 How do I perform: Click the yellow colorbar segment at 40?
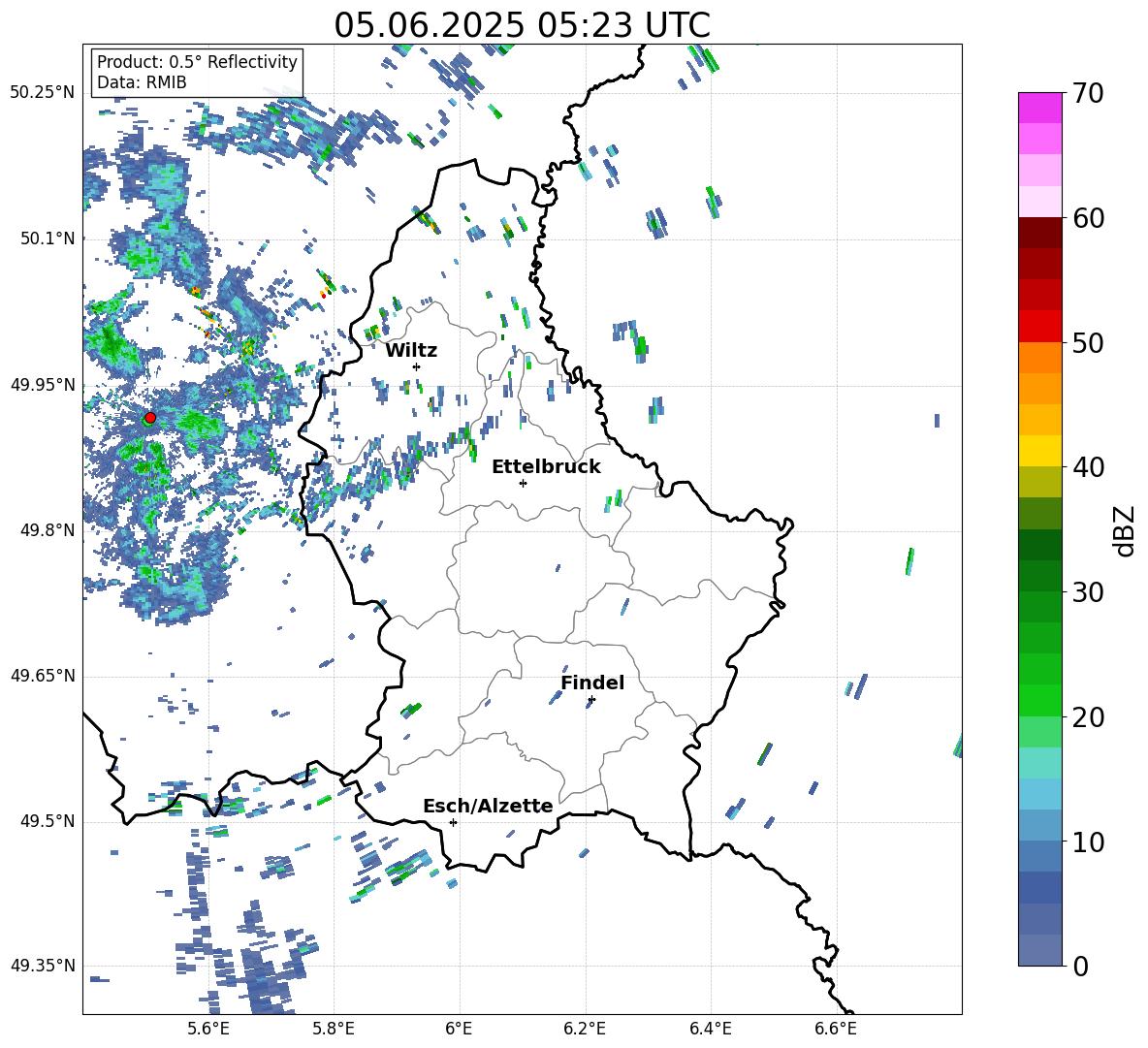point(1039,452)
